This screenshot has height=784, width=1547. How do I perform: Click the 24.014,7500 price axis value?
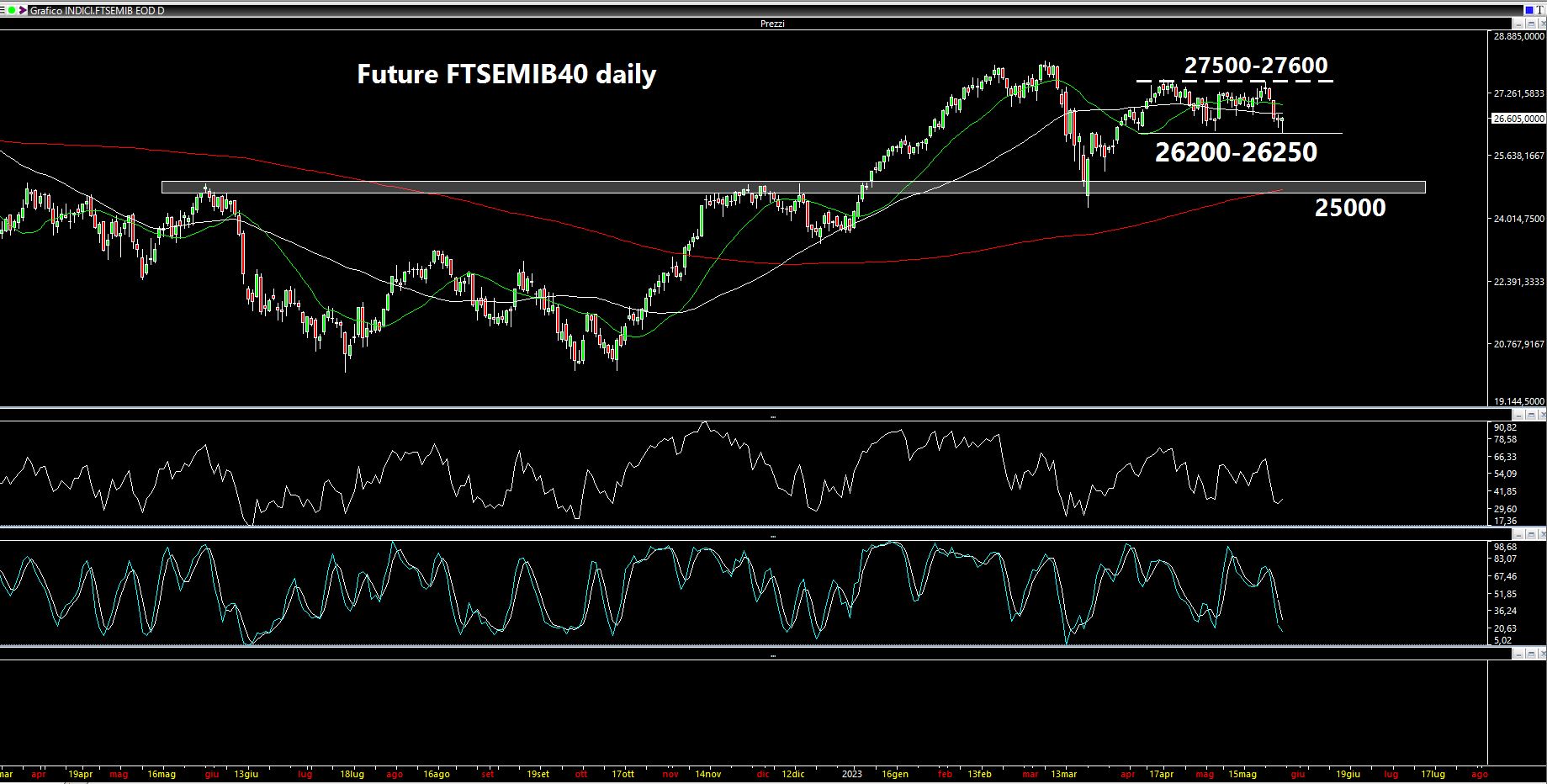pos(1519,219)
